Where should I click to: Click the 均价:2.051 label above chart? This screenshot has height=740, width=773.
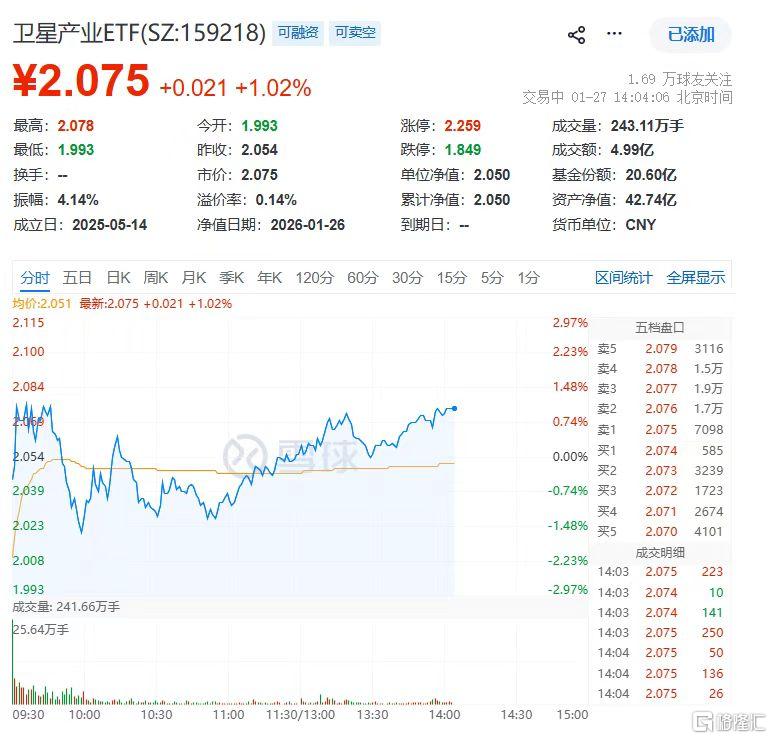42,303
